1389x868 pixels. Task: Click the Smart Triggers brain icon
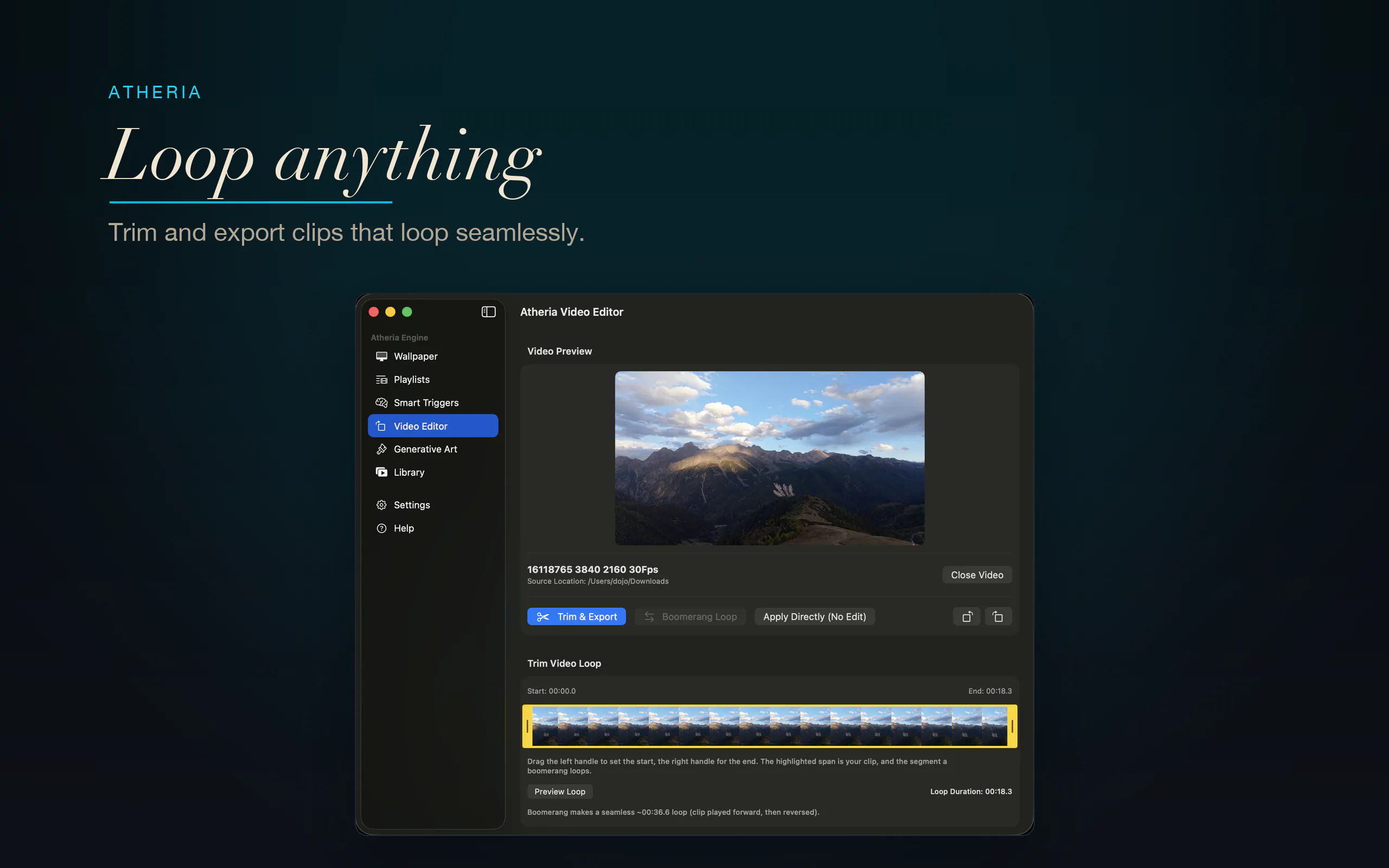(381, 403)
